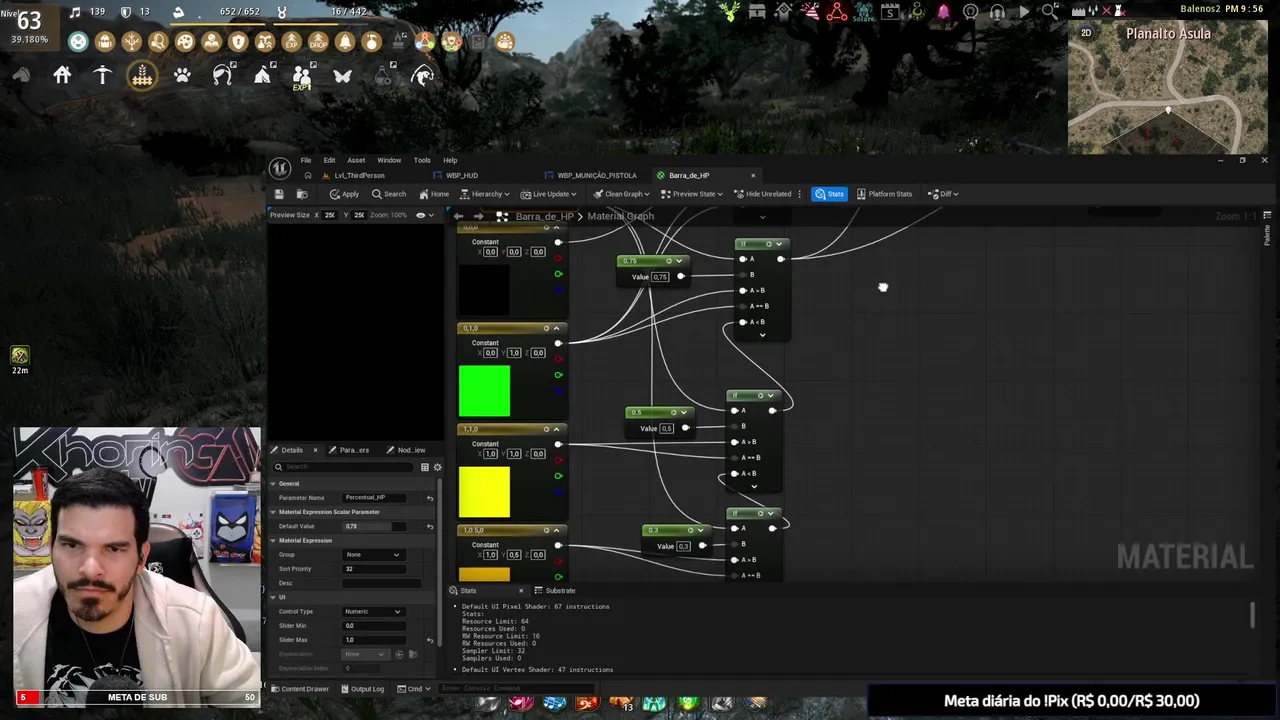
Task: Open the Clean Graph dropdown
Action: tap(621, 194)
